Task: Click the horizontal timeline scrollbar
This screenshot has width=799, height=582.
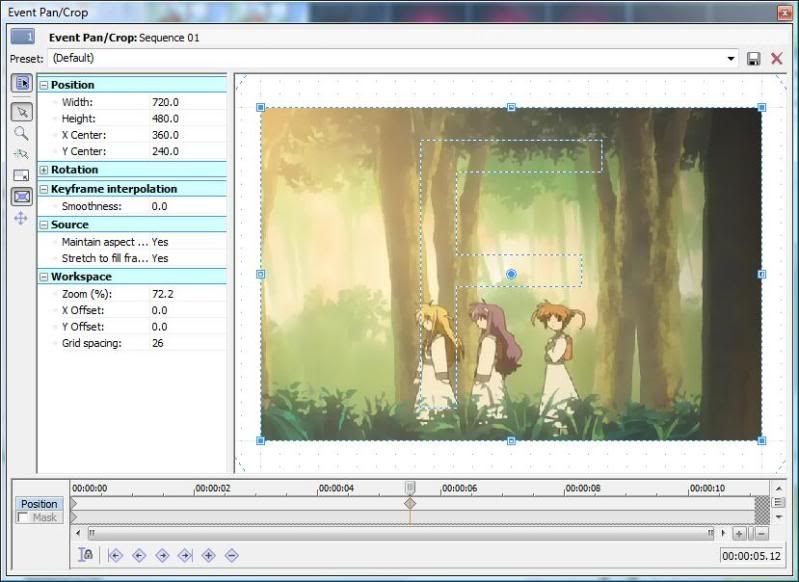Action: [x=400, y=534]
